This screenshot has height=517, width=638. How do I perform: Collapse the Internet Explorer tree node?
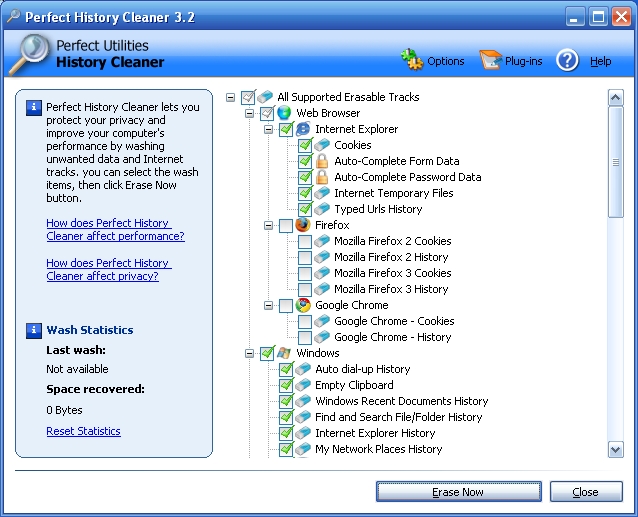click(x=269, y=130)
